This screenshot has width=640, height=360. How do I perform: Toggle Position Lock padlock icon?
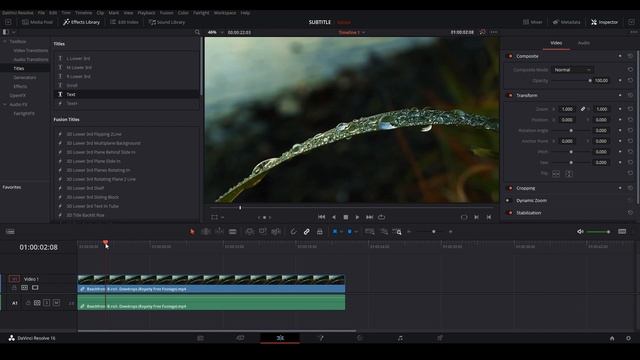coord(320,232)
